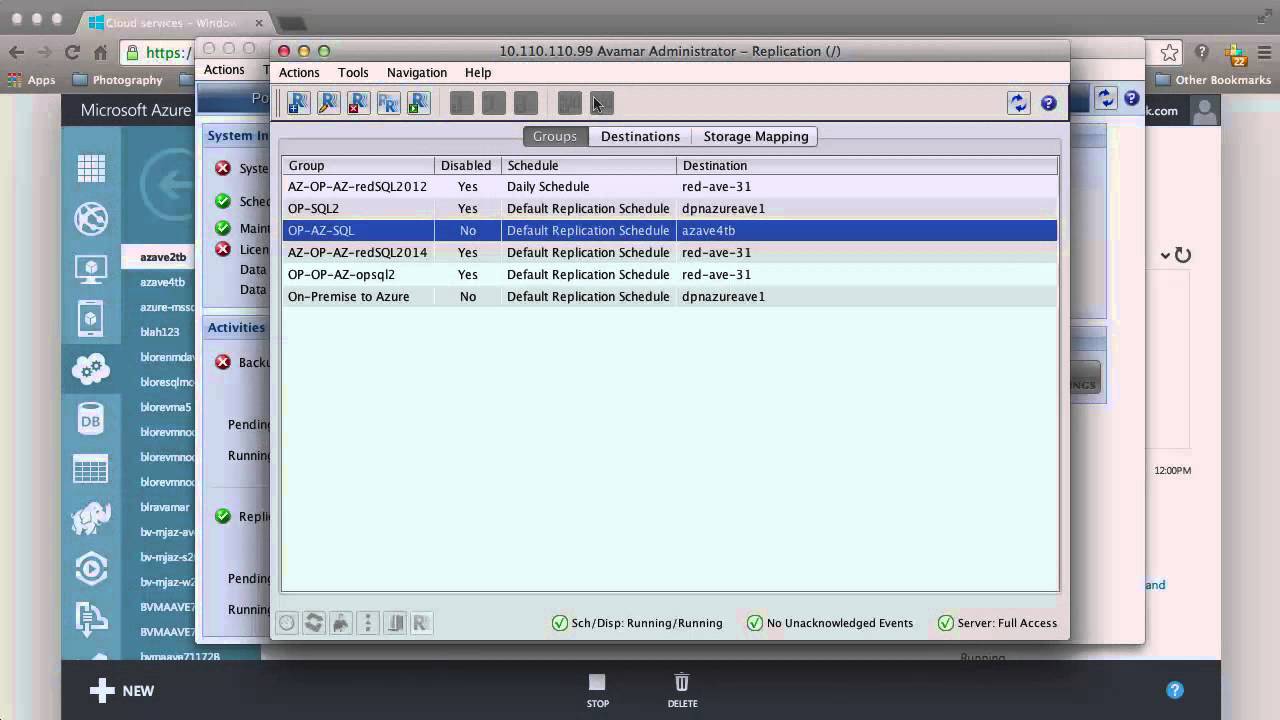Click the Copy Replication Group double-R icon

388,102
